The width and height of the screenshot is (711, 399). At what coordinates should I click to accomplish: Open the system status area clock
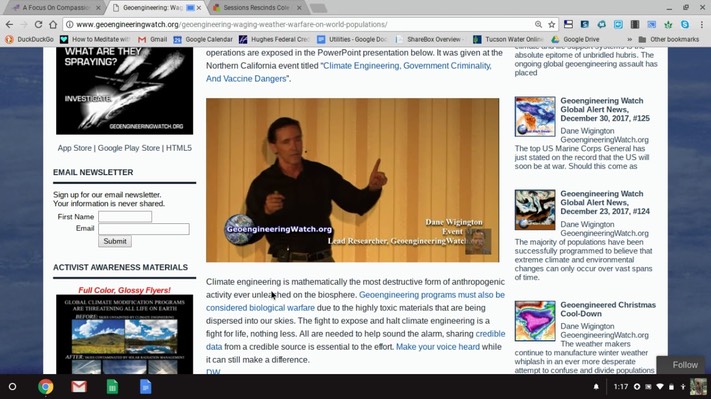point(621,387)
